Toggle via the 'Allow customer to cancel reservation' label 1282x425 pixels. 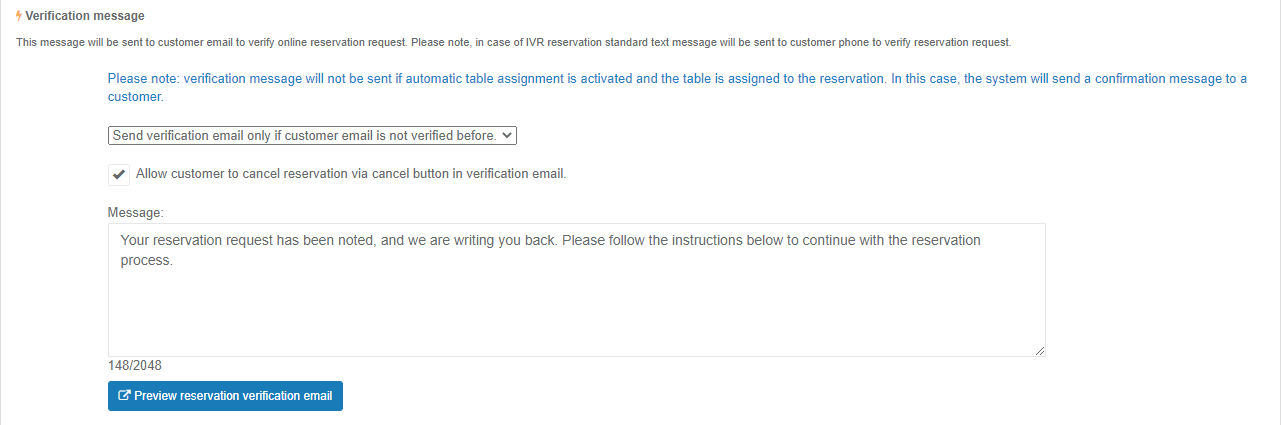pyautogui.click(x=351, y=173)
